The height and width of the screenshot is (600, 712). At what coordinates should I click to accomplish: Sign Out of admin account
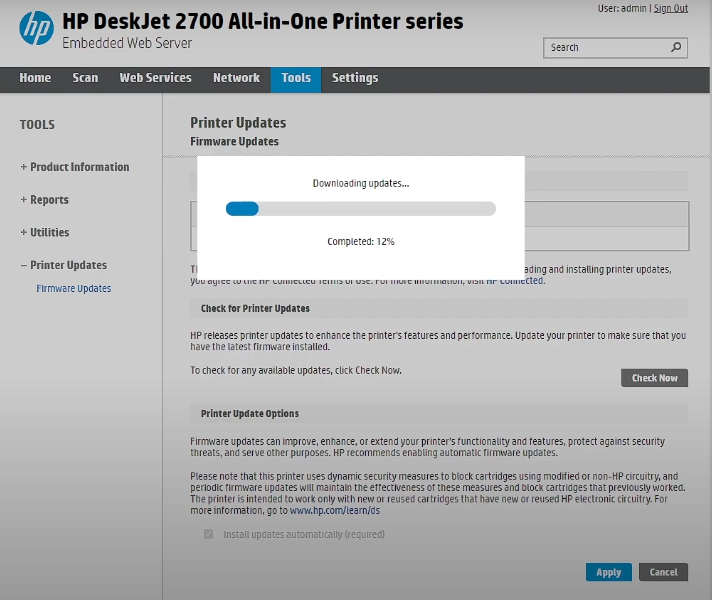pyautogui.click(x=670, y=8)
